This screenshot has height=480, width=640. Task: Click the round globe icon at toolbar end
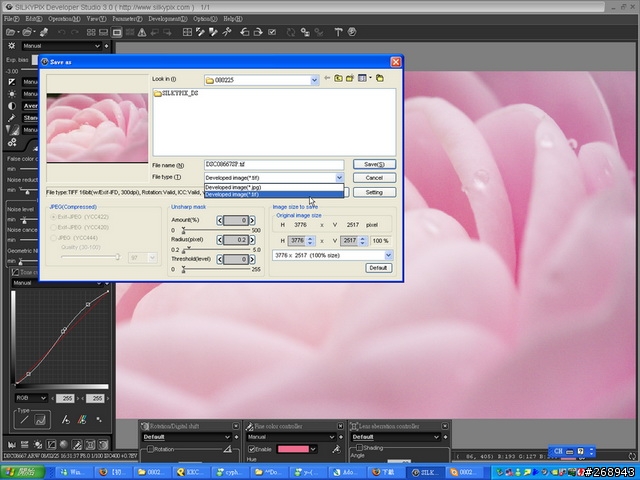click(352, 32)
